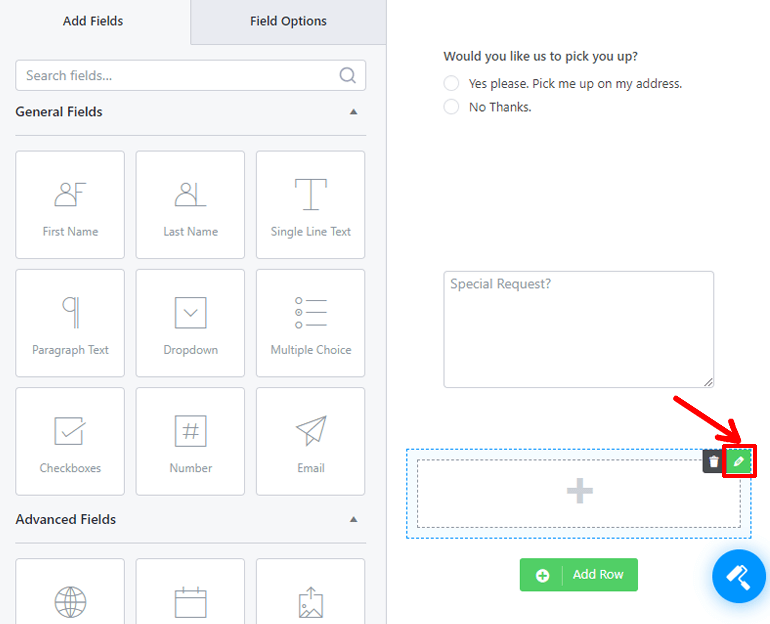
Task: Switch to the Field Options tab
Action: 288,21
